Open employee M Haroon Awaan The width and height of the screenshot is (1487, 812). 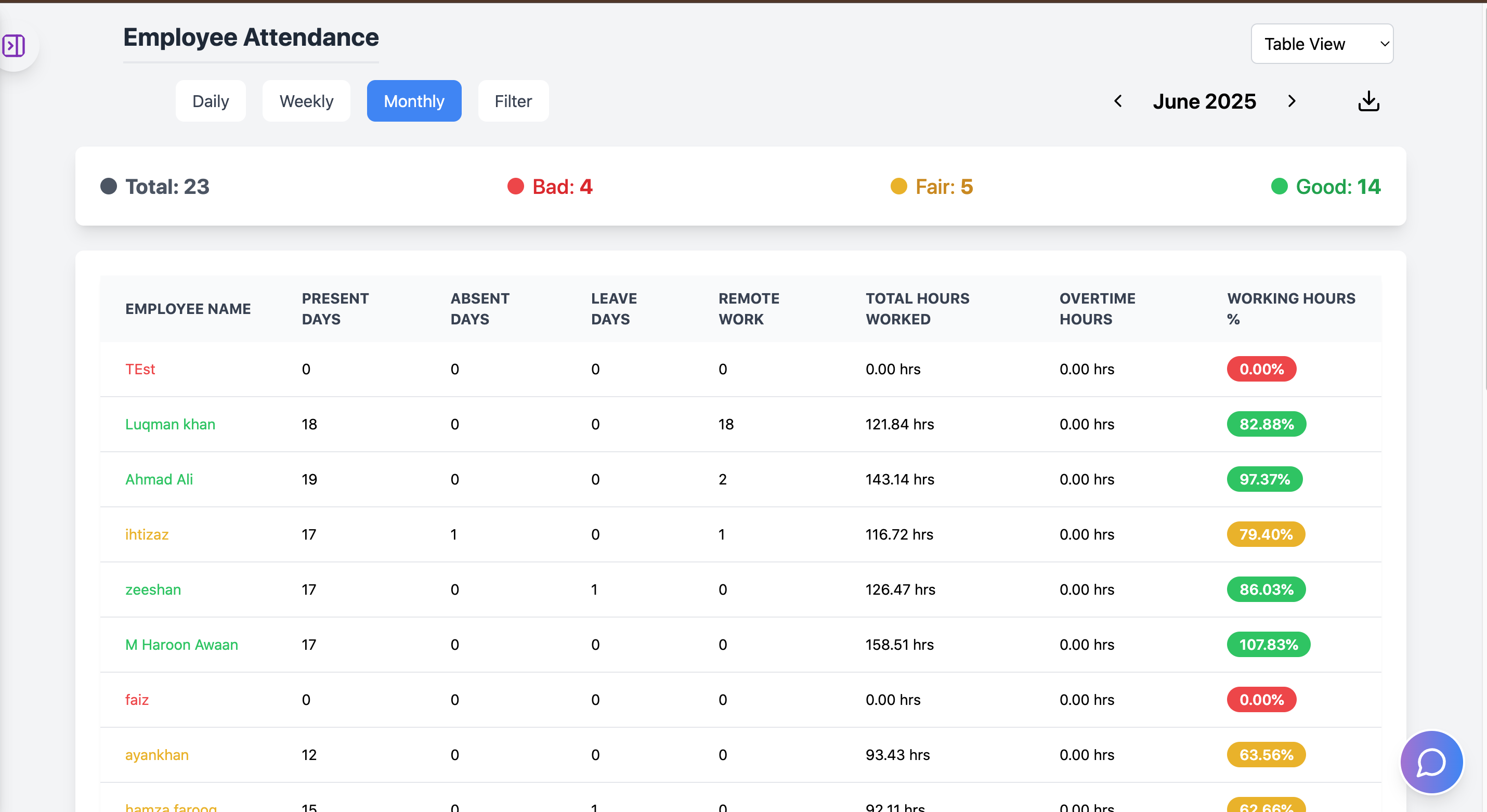pos(182,645)
